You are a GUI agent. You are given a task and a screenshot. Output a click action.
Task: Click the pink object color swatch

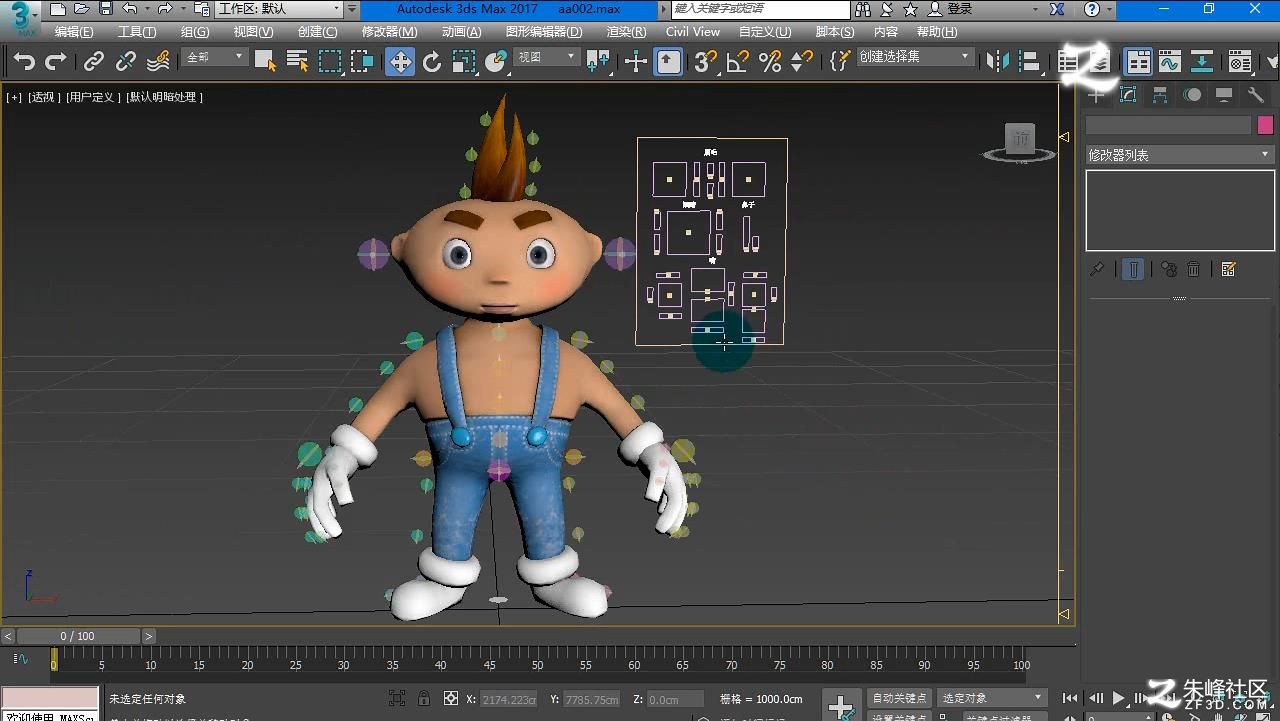(1265, 125)
